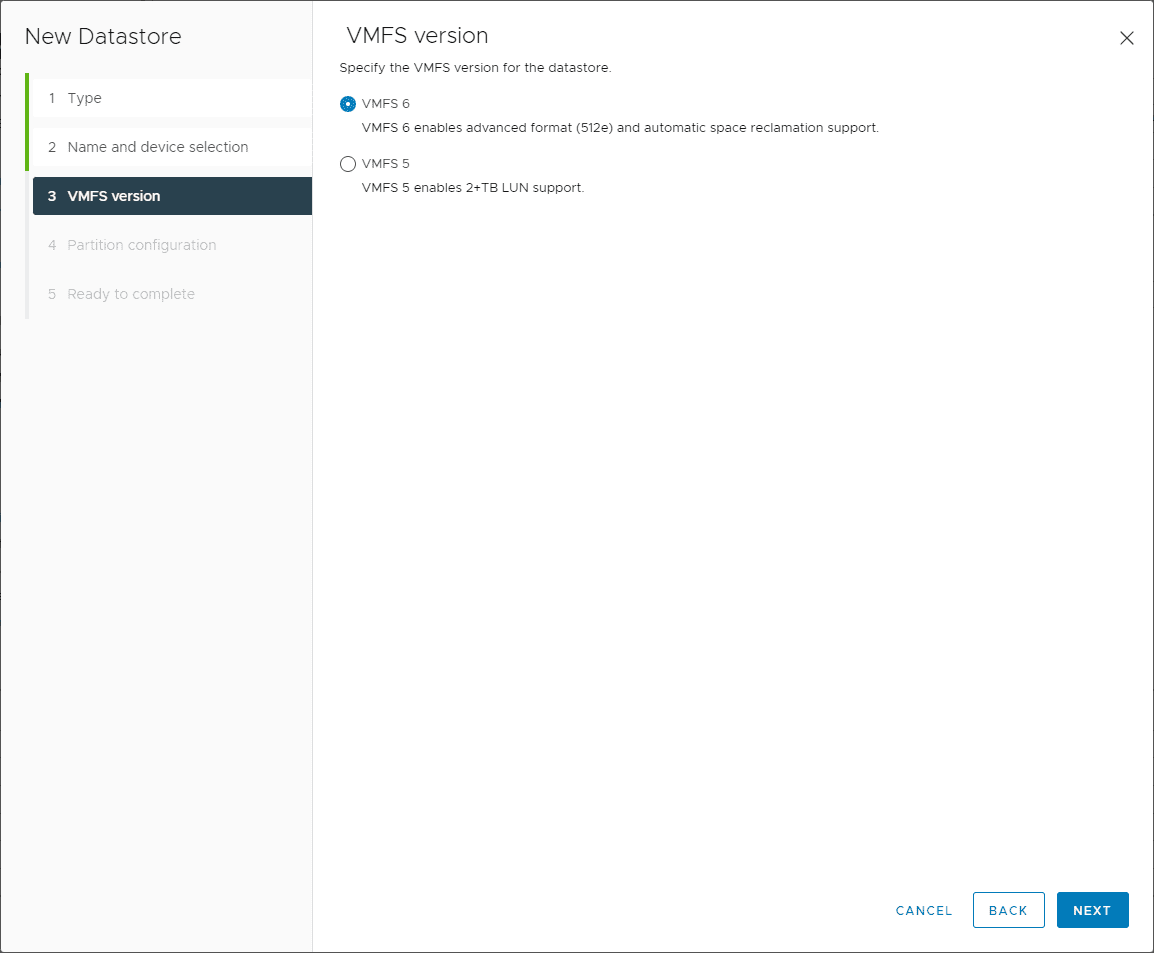
Task: Jump to the Partition configuration step
Action: [x=141, y=245]
